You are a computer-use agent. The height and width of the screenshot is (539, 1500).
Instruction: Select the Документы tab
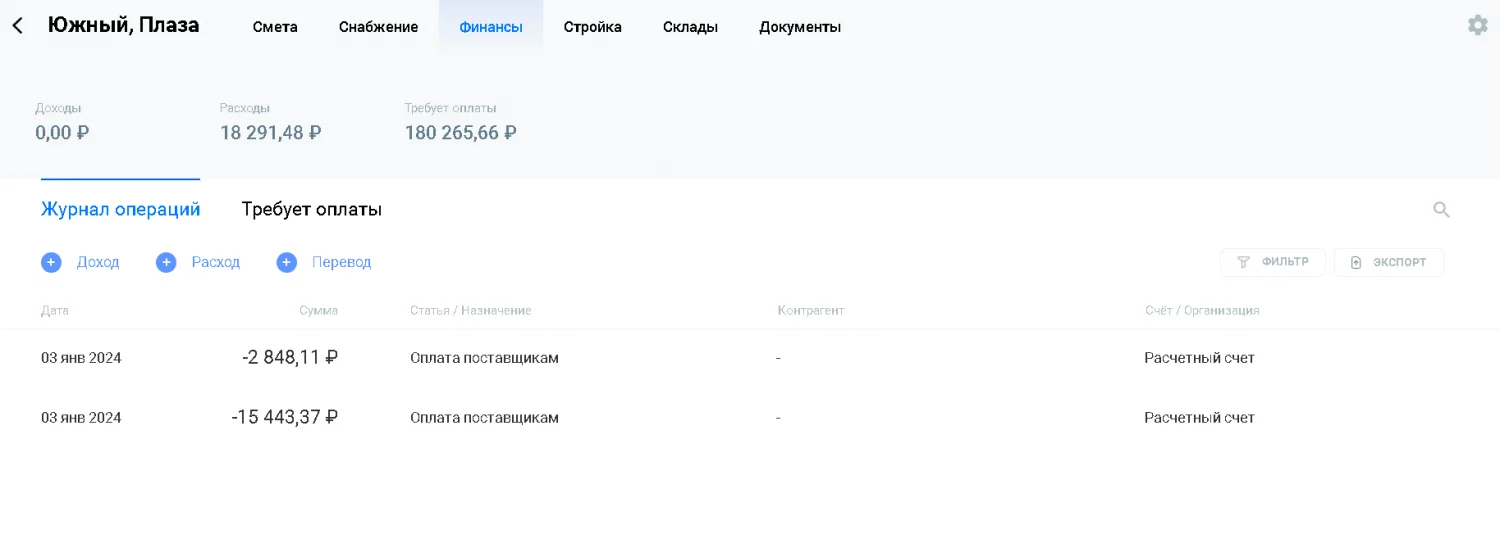(x=799, y=27)
